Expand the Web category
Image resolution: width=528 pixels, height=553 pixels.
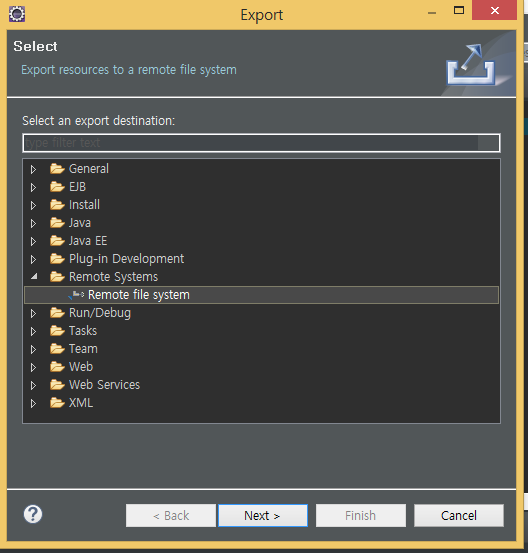33,367
